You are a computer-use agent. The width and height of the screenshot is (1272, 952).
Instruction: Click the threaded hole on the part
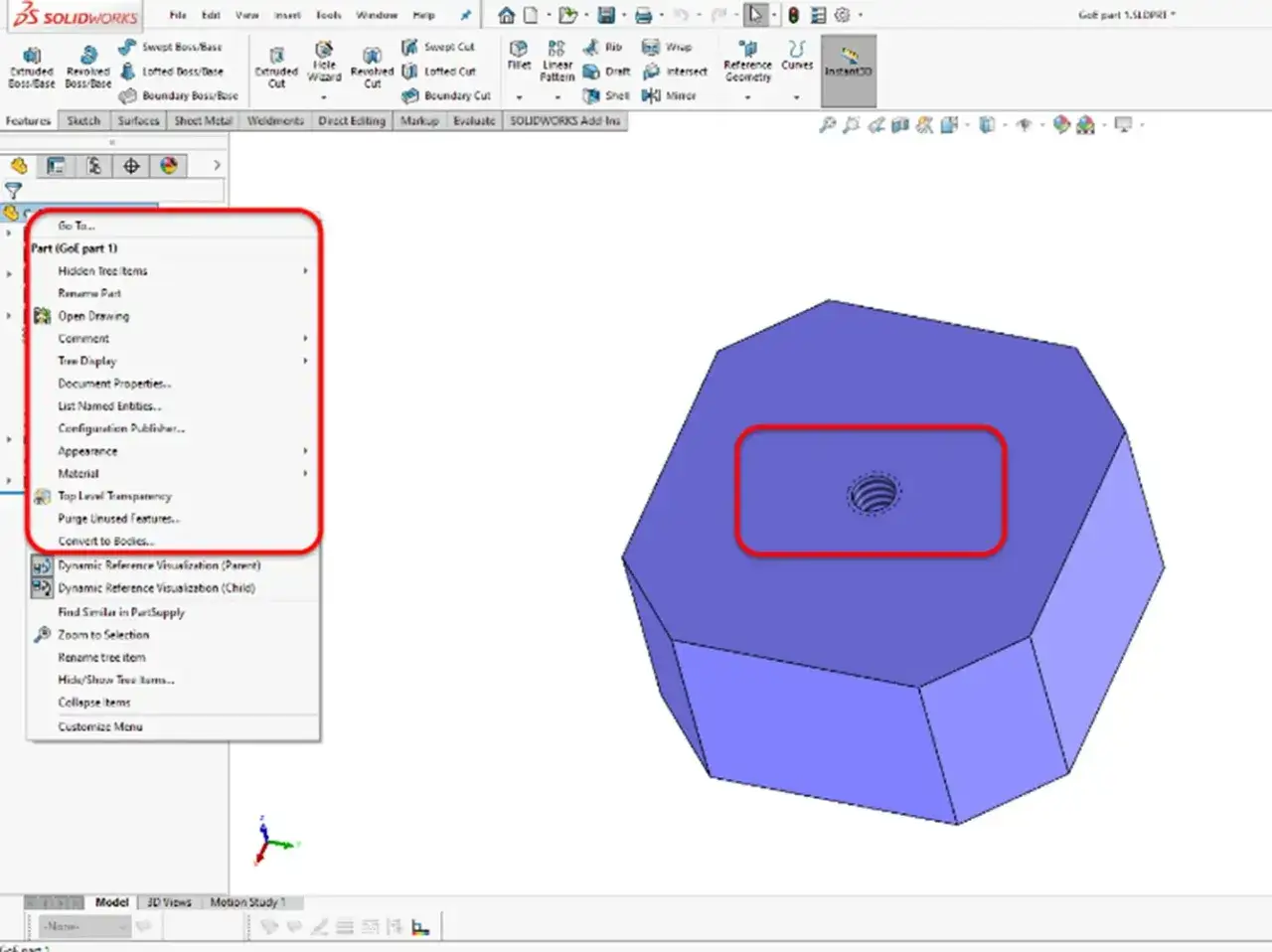874,494
